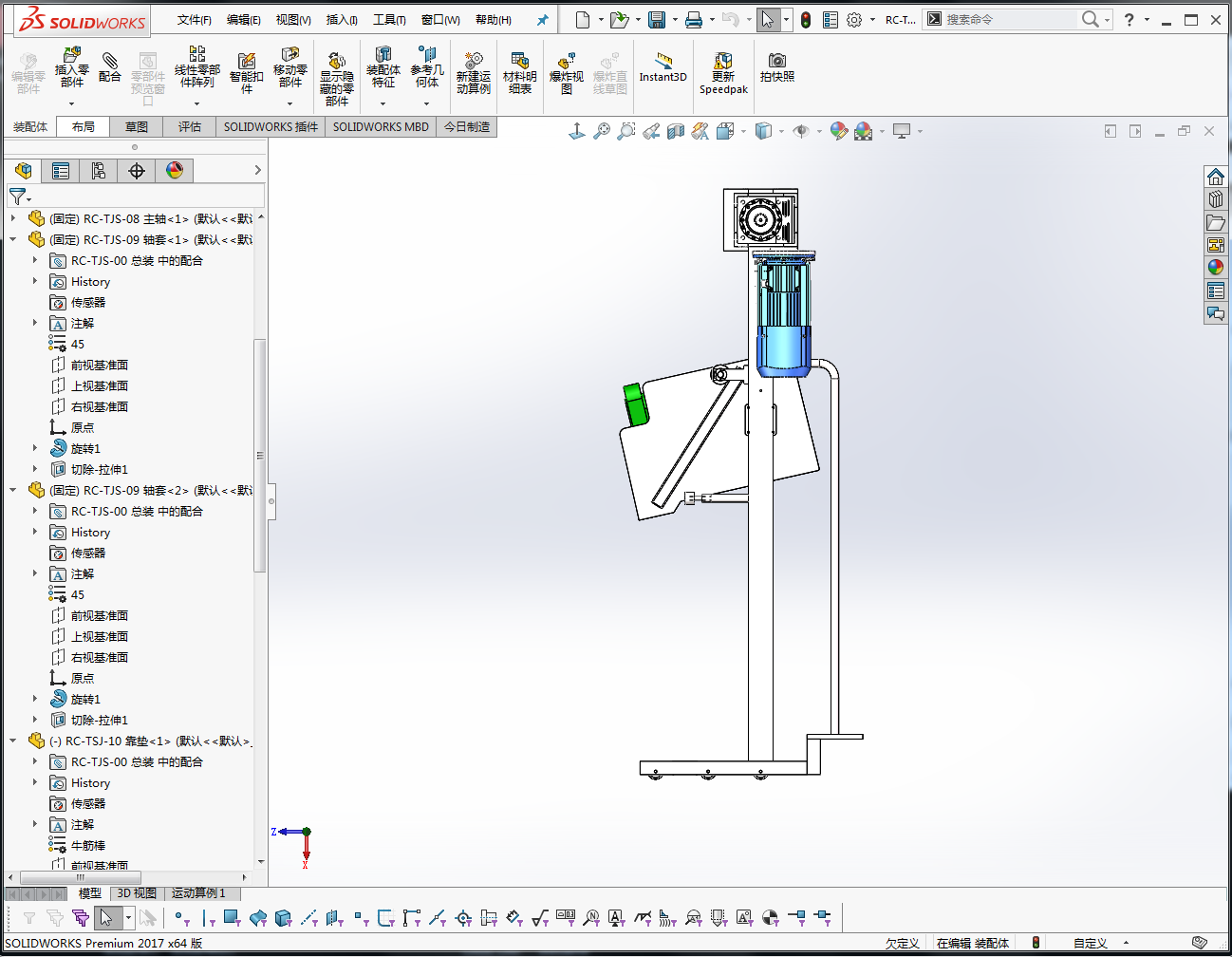Click Zoom to Area icon

pos(626,131)
